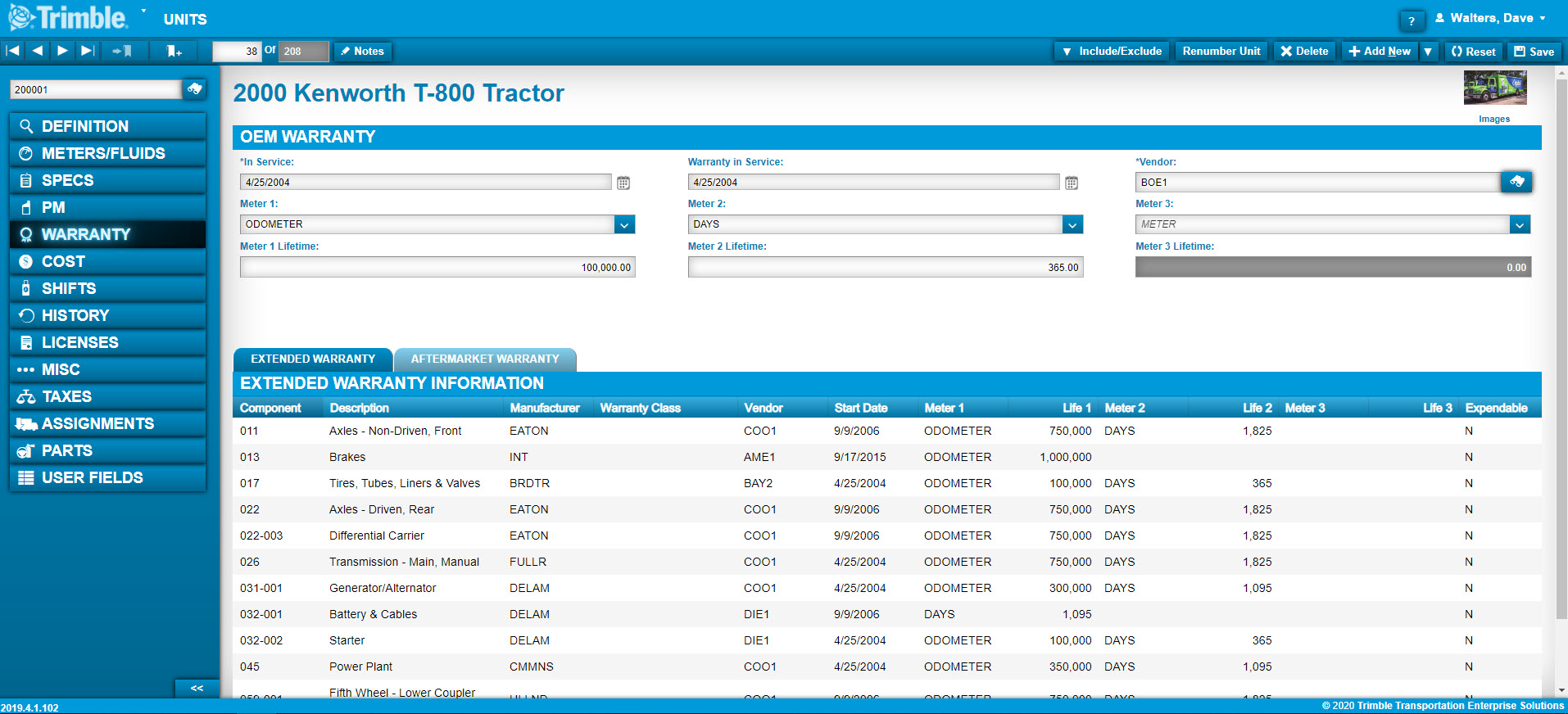Click the Meter 1 Lifetime field
This screenshot has width=1568, height=714.
[x=437, y=267]
